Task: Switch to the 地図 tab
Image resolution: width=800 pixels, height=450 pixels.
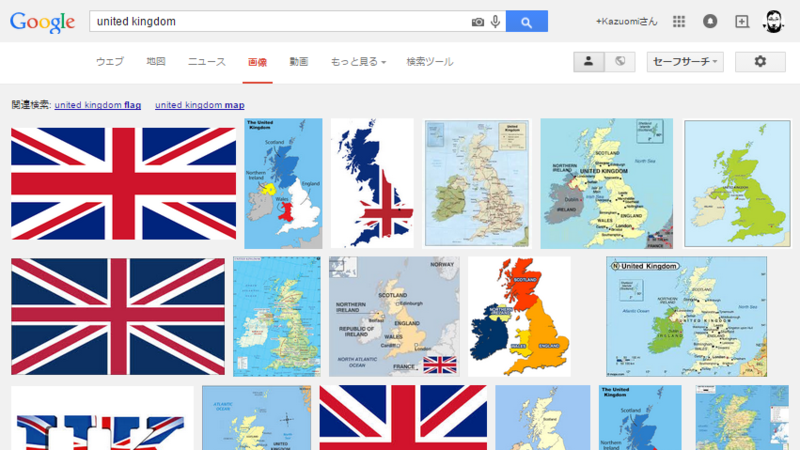Action: (156, 62)
